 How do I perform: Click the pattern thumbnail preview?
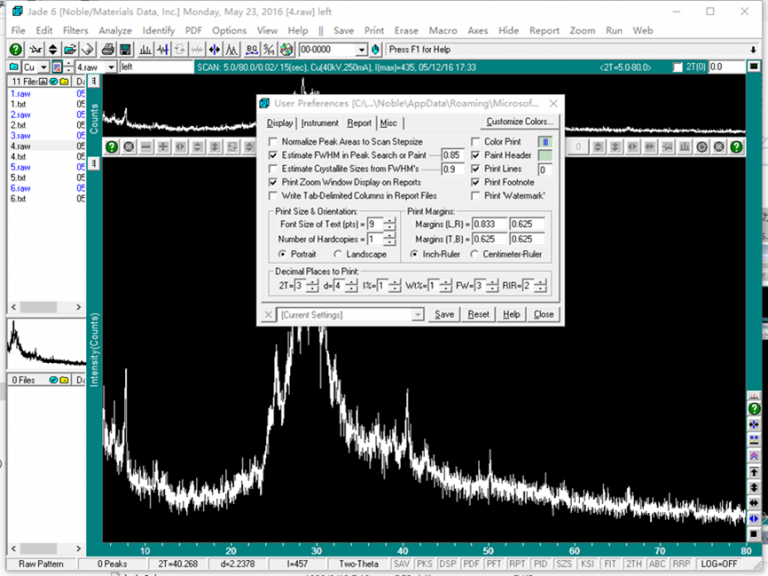47,344
